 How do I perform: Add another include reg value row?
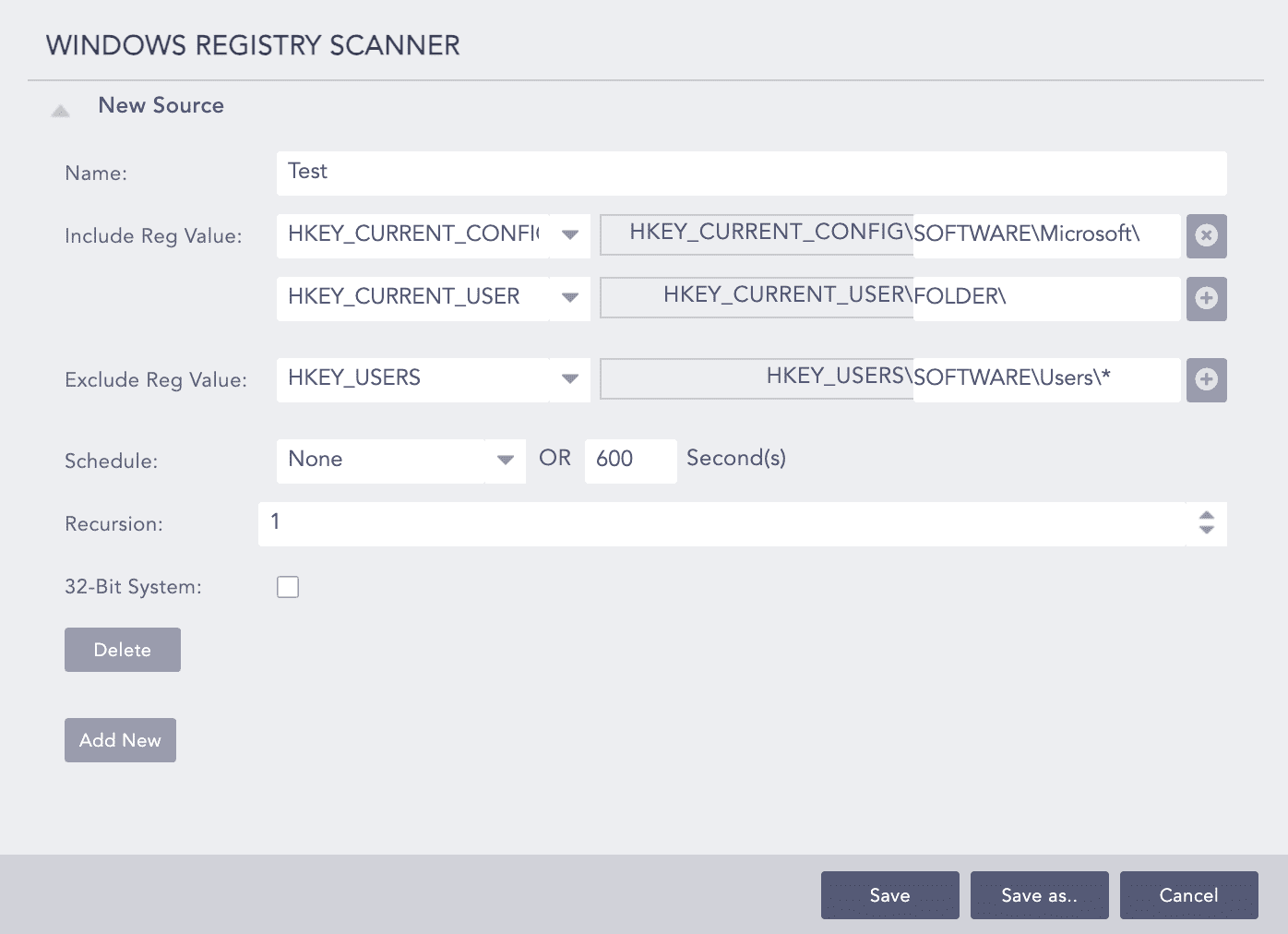[x=1206, y=298]
